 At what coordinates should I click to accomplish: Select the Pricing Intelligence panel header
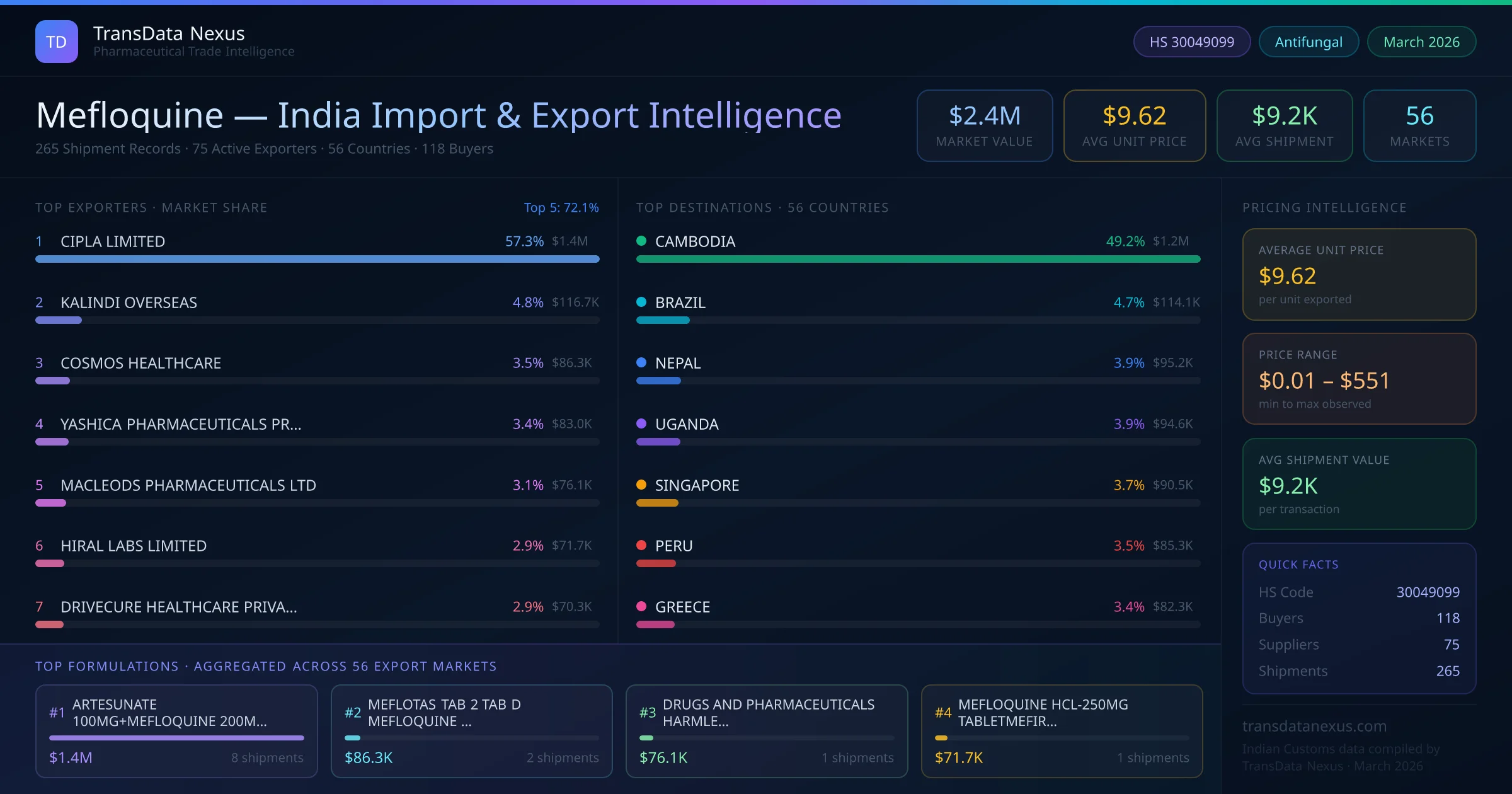tap(1324, 207)
